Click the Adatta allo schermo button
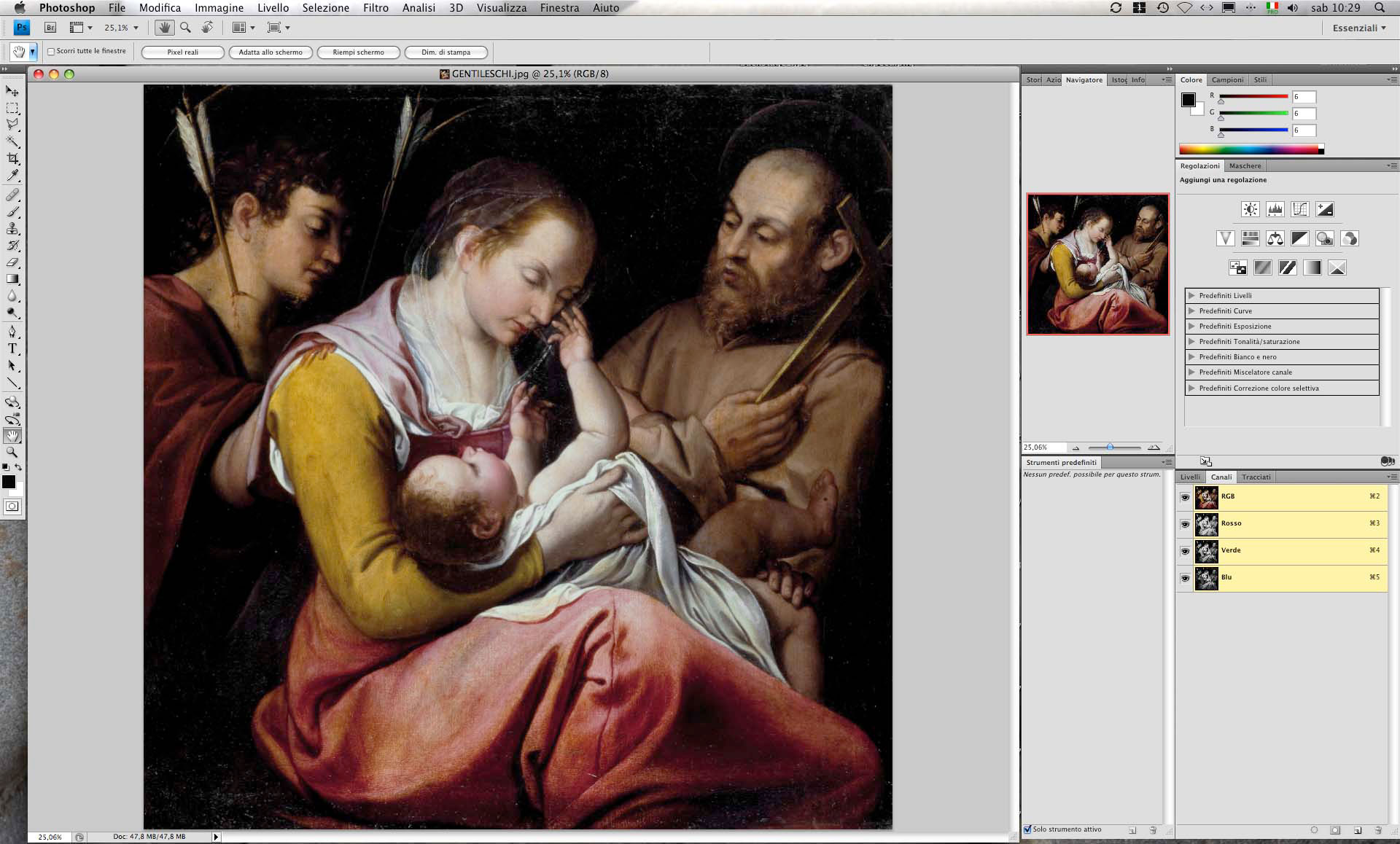The width and height of the screenshot is (1400, 844). click(x=271, y=52)
